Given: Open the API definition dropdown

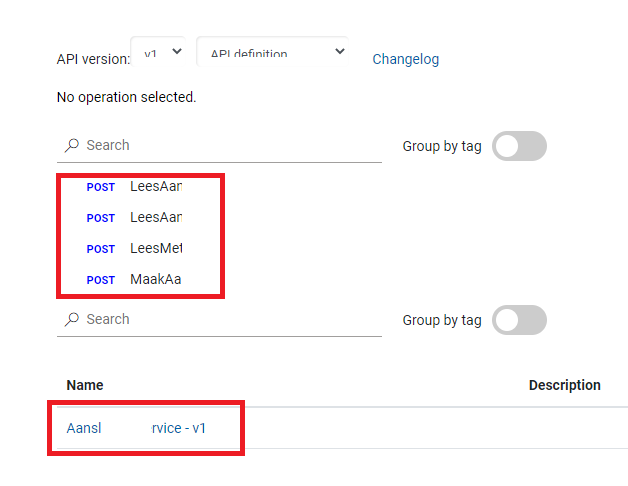Looking at the screenshot, I should [x=272, y=52].
